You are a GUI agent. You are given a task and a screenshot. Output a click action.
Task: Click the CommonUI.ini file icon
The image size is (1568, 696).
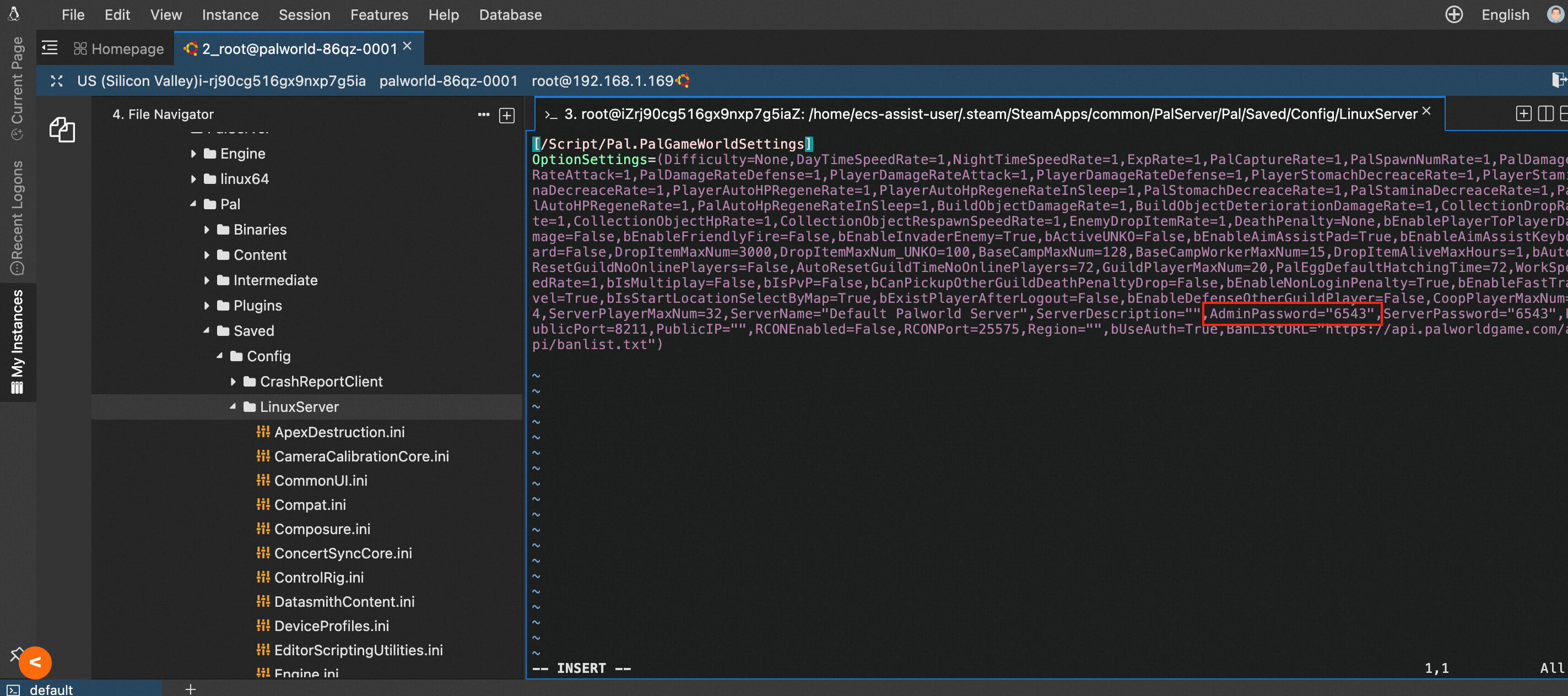[263, 480]
